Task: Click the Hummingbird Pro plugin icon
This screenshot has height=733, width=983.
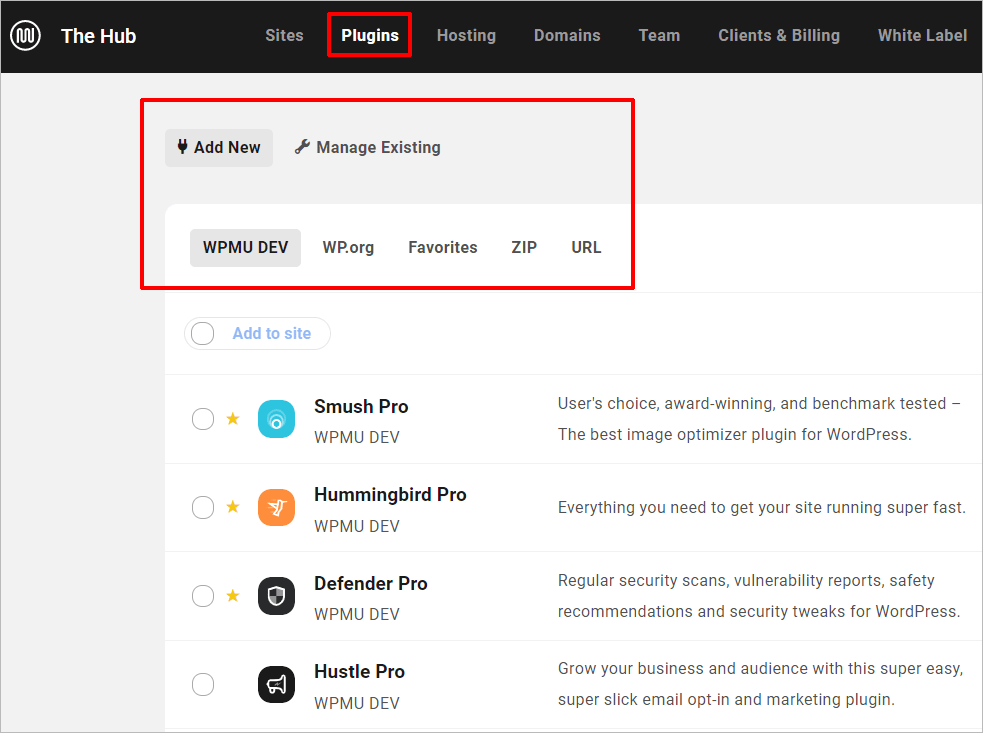Action: tap(276, 507)
